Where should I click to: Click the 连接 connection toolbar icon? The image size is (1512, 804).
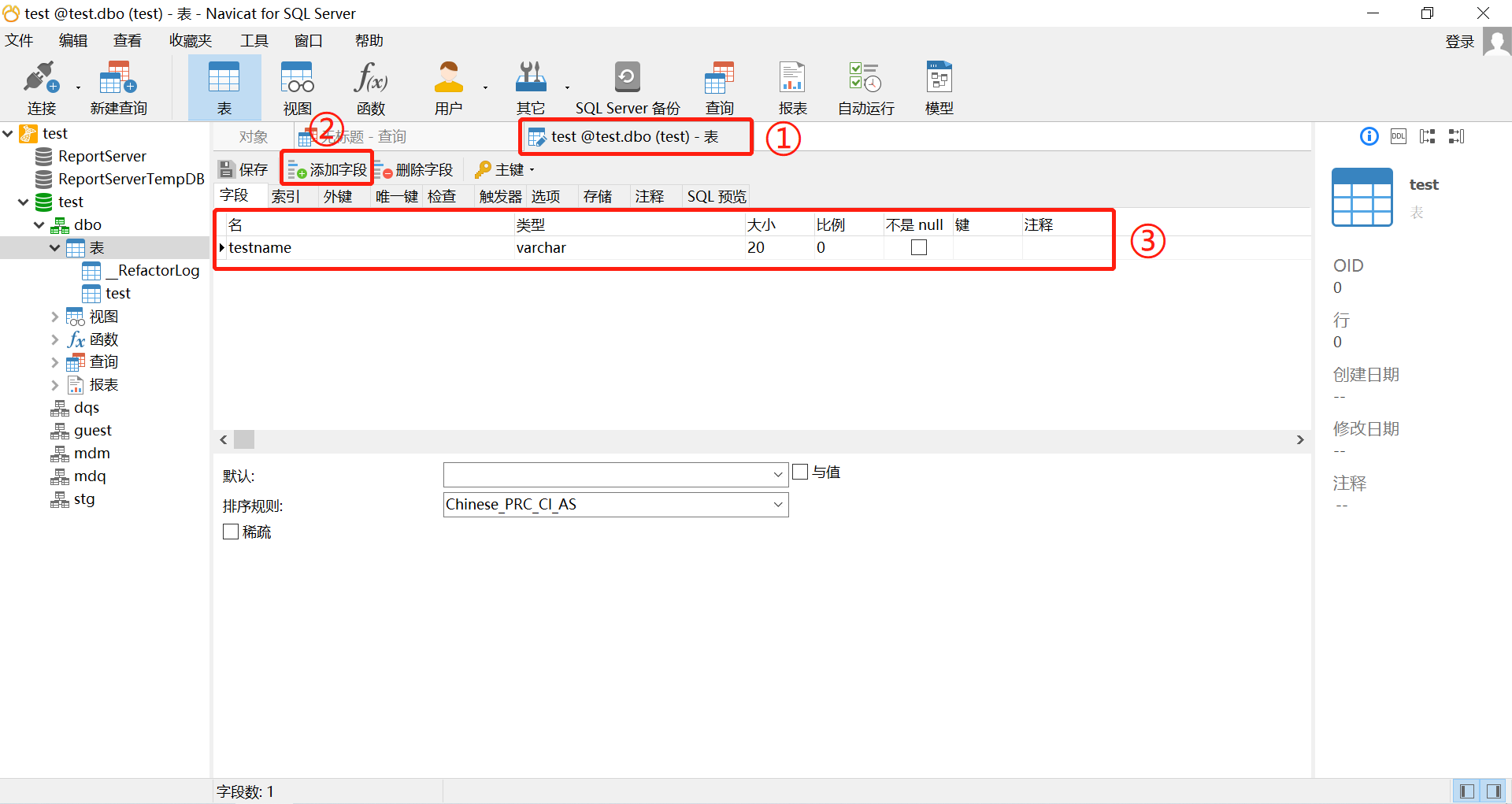41,88
